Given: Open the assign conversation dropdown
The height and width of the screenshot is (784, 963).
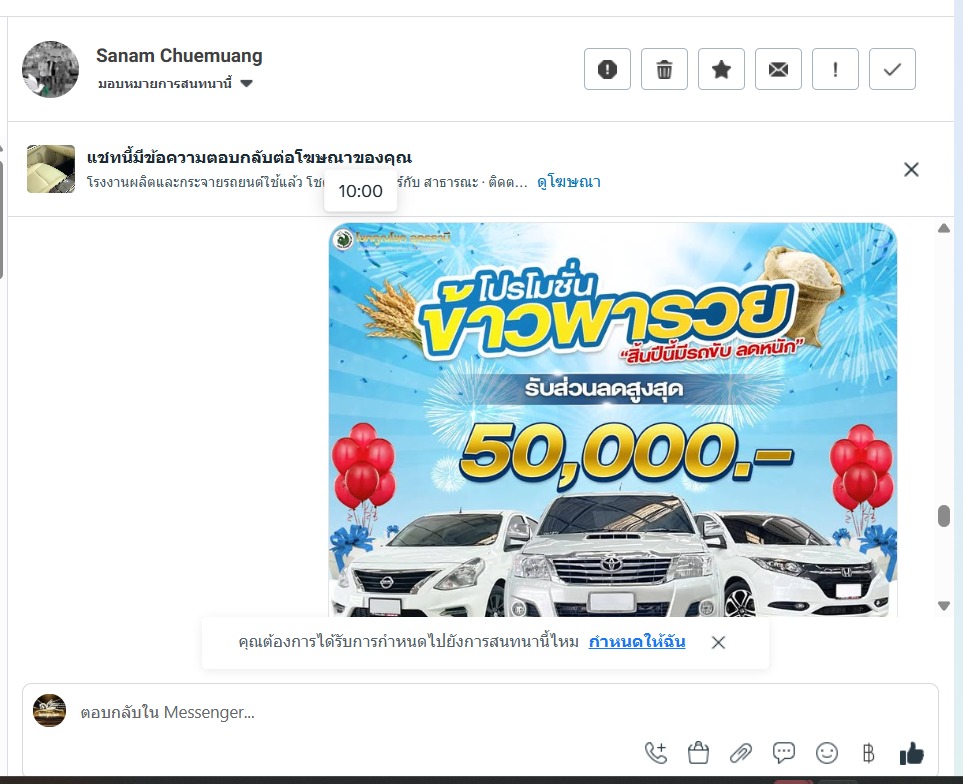Looking at the screenshot, I should 175,83.
